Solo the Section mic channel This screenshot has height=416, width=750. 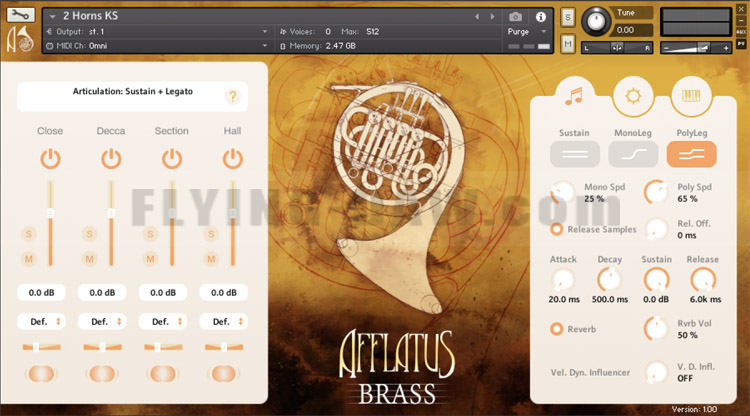[x=150, y=234]
